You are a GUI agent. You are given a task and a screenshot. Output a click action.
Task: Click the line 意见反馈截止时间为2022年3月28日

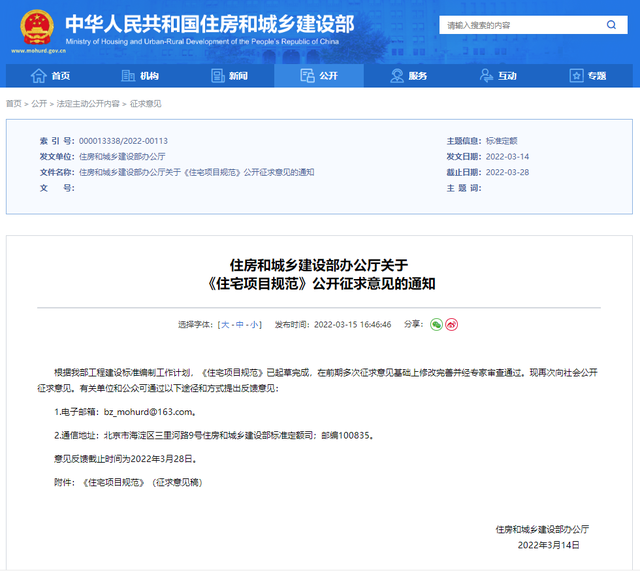[x=126, y=459]
